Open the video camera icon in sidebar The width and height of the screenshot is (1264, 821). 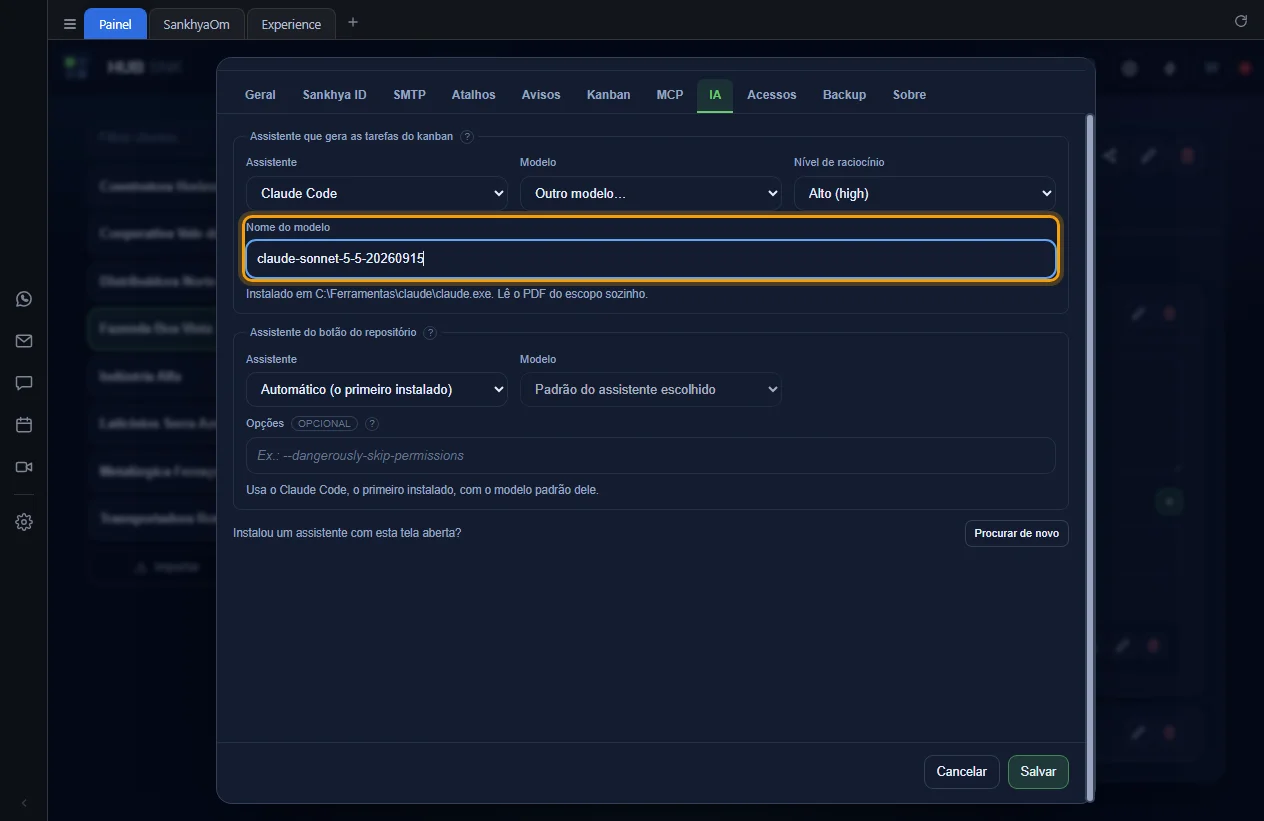tap(24, 467)
